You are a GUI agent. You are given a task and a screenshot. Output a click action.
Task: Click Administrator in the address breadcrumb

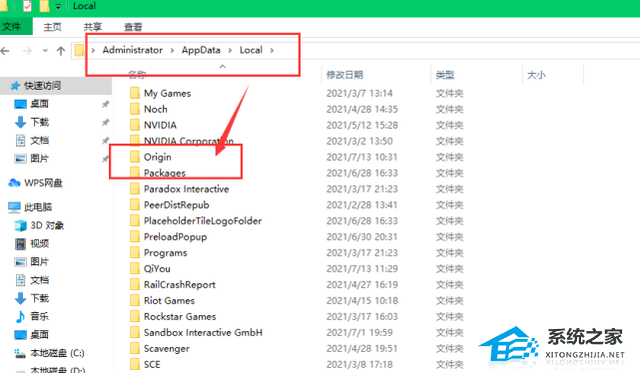click(x=133, y=50)
